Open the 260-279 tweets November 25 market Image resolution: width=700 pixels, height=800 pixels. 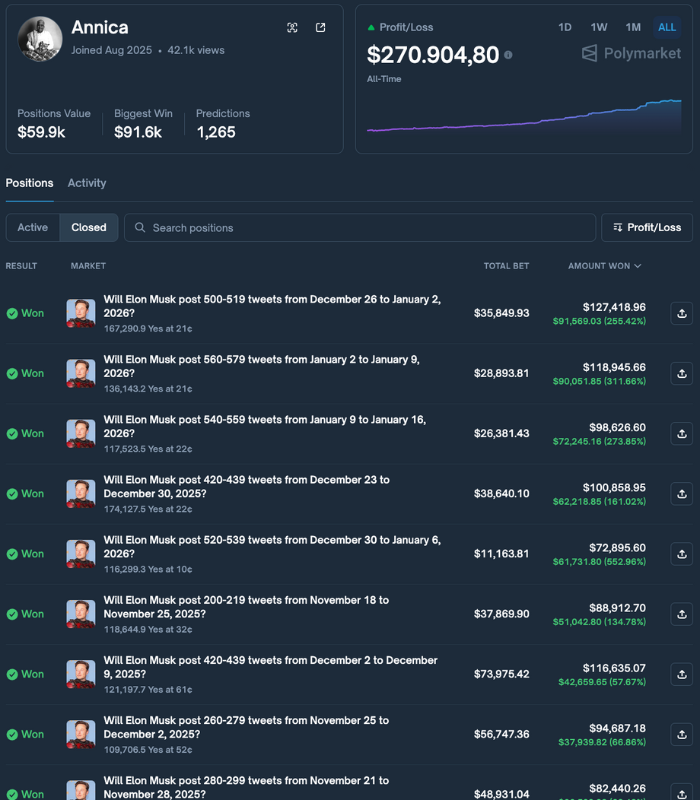[x=246, y=728]
